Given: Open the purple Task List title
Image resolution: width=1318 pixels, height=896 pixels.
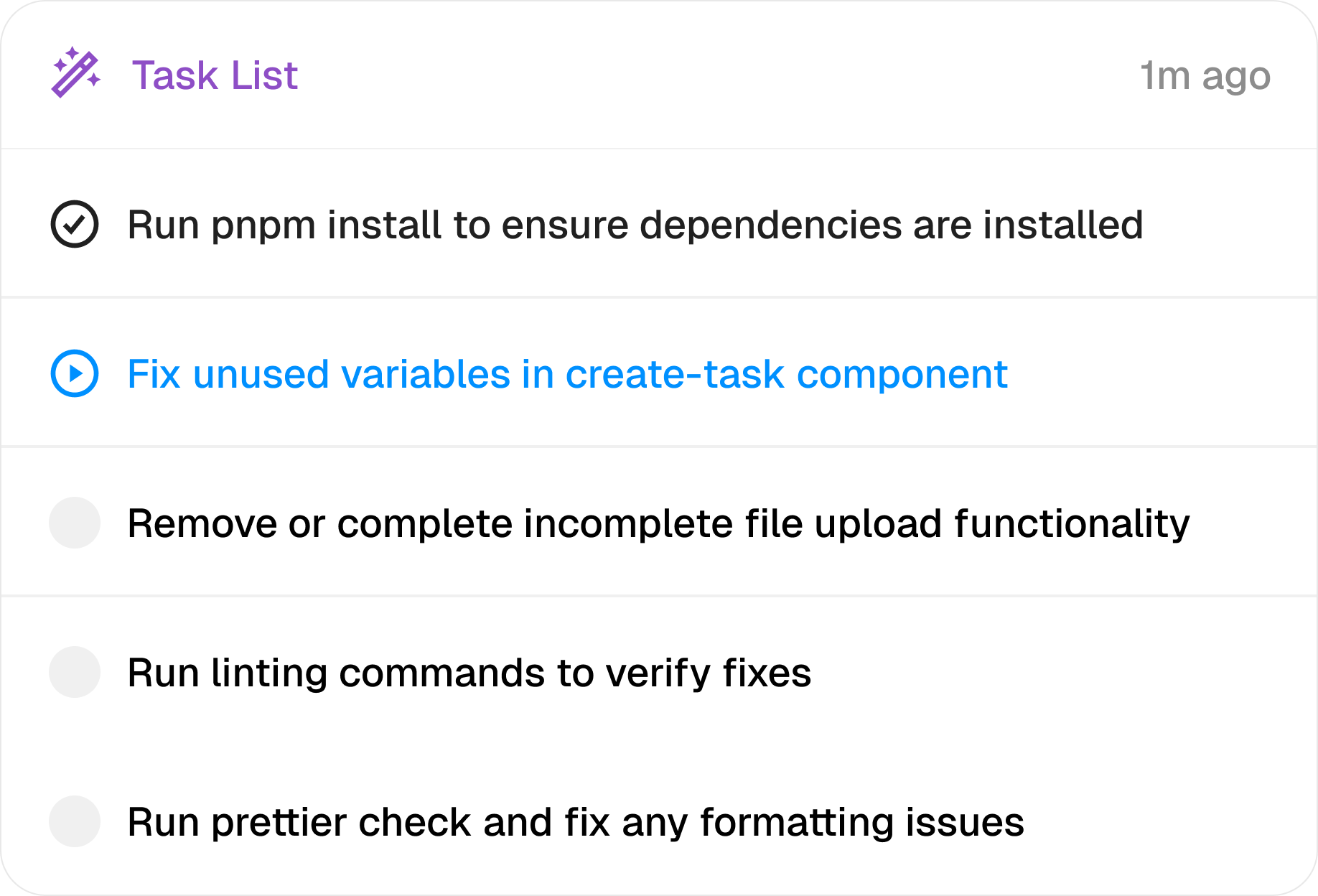Looking at the screenshot, I should tap(214, 75).
